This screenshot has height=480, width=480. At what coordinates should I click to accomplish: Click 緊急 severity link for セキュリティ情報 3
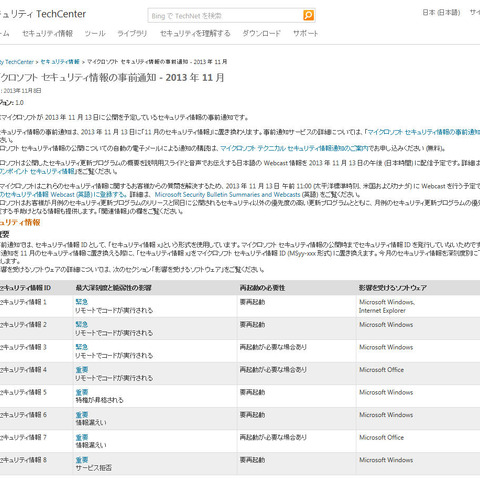81,347
